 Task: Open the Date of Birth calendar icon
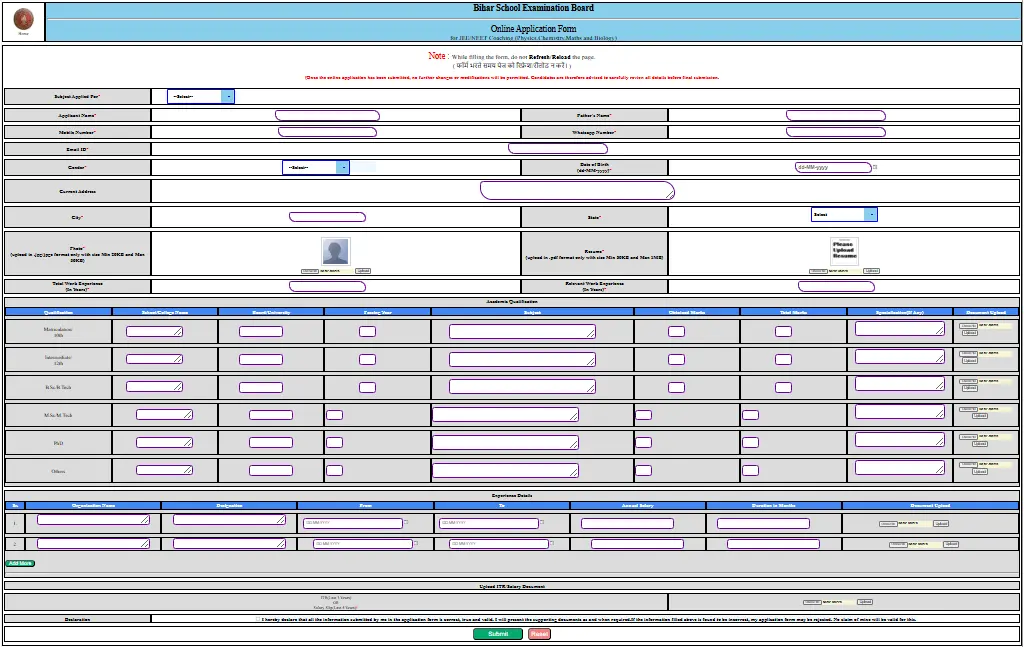coord(875,167)
